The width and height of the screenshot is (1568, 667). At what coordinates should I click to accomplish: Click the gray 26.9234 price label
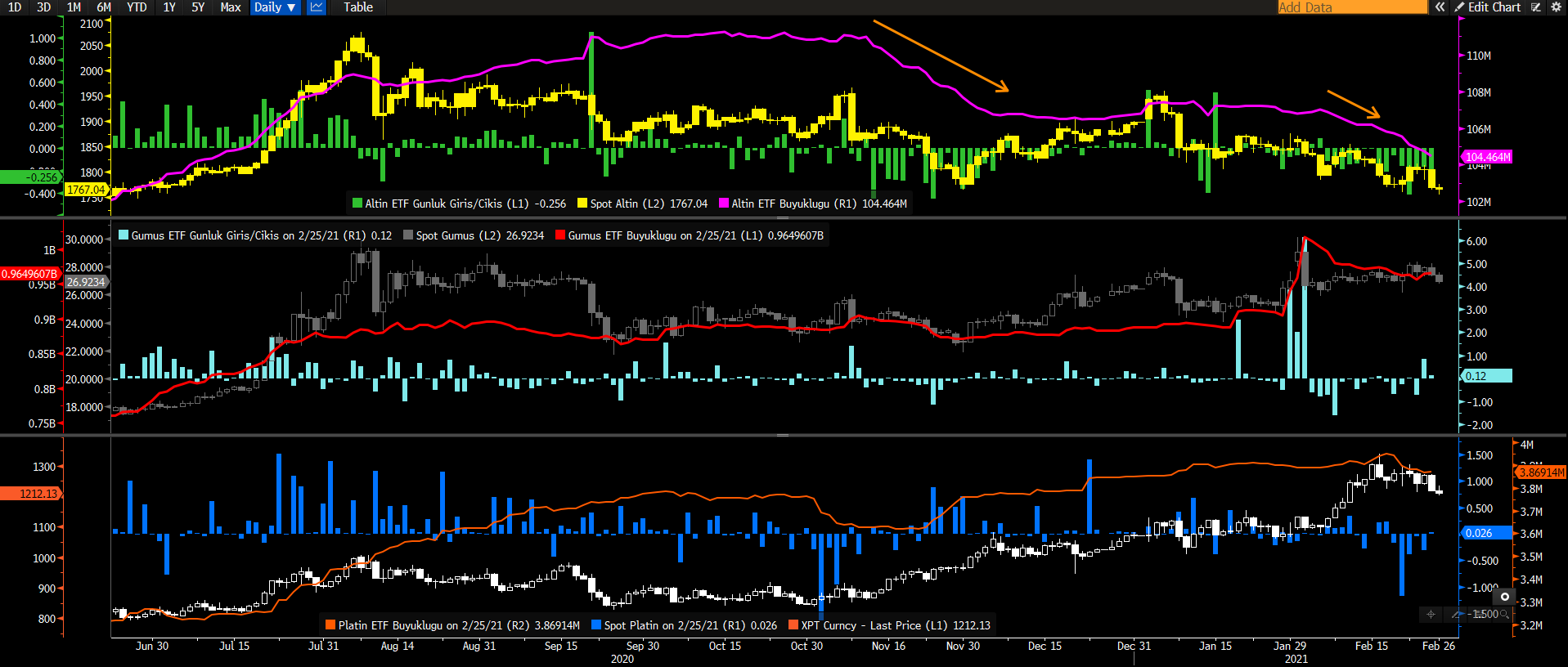point(86,282)
